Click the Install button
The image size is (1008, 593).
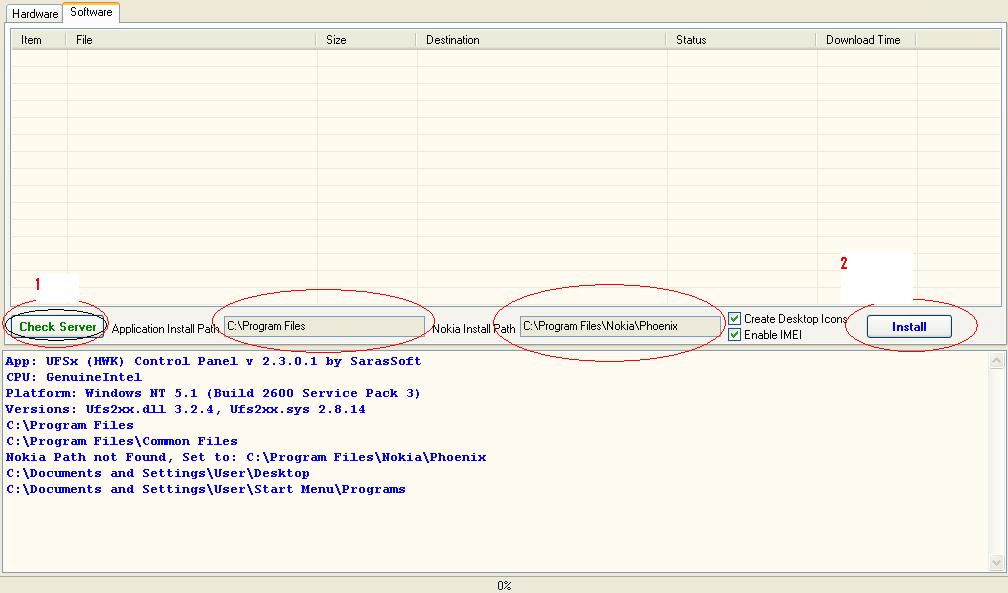point(909,327)
